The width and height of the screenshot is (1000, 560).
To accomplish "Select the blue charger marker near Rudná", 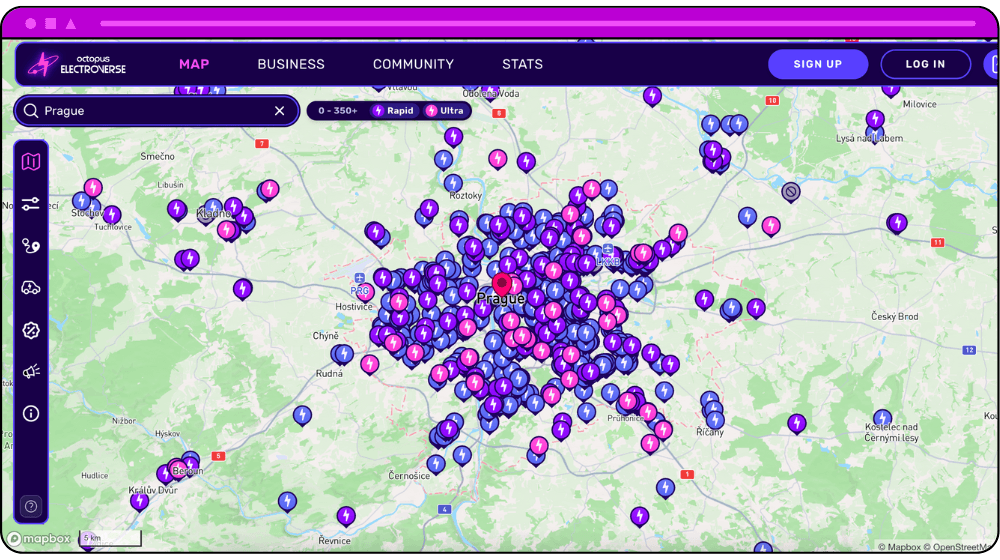I will click(x=344, y=354).
